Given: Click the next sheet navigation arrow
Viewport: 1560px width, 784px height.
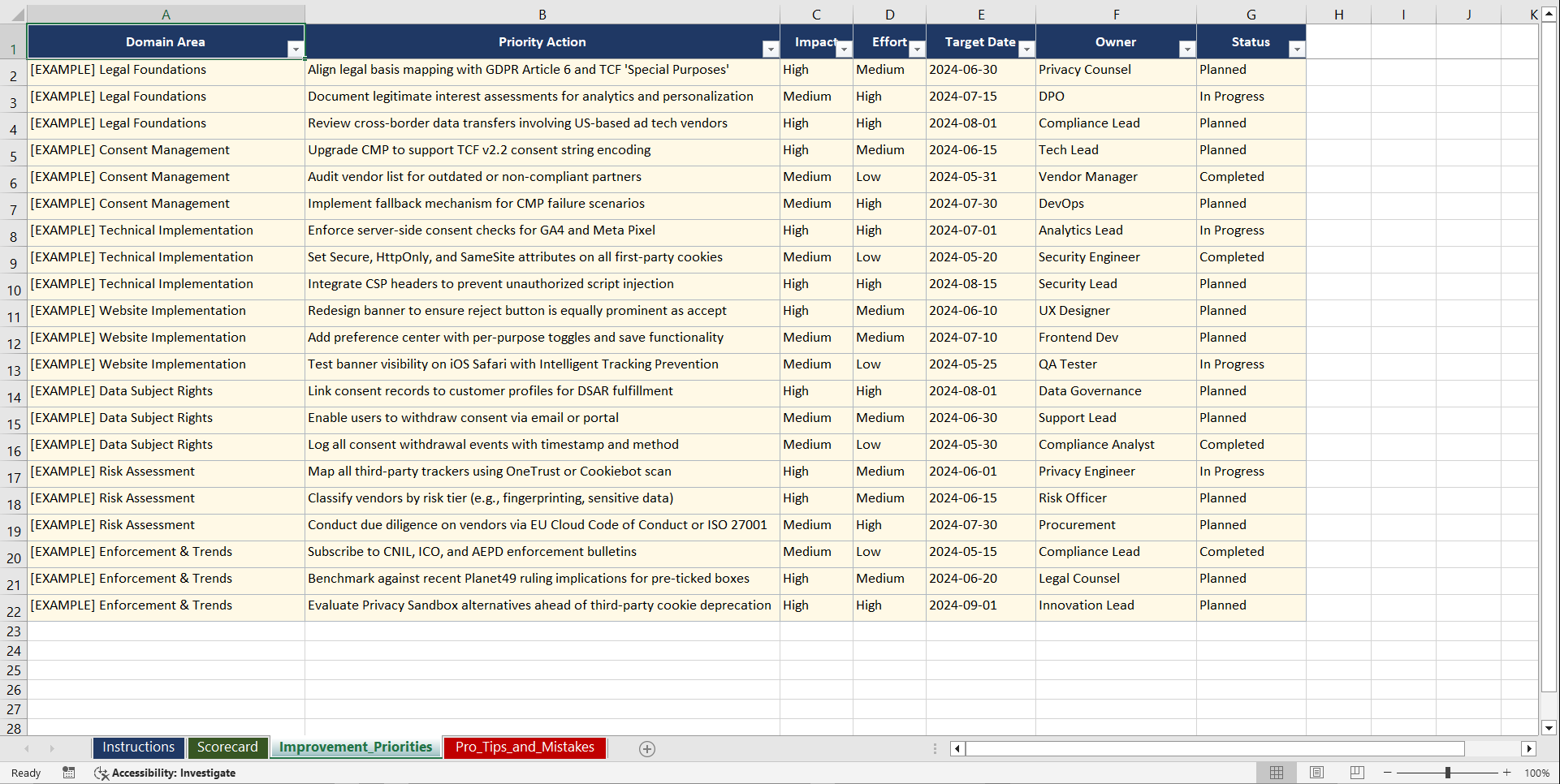Looking at the screenshot, I should (x=52, y=748).
